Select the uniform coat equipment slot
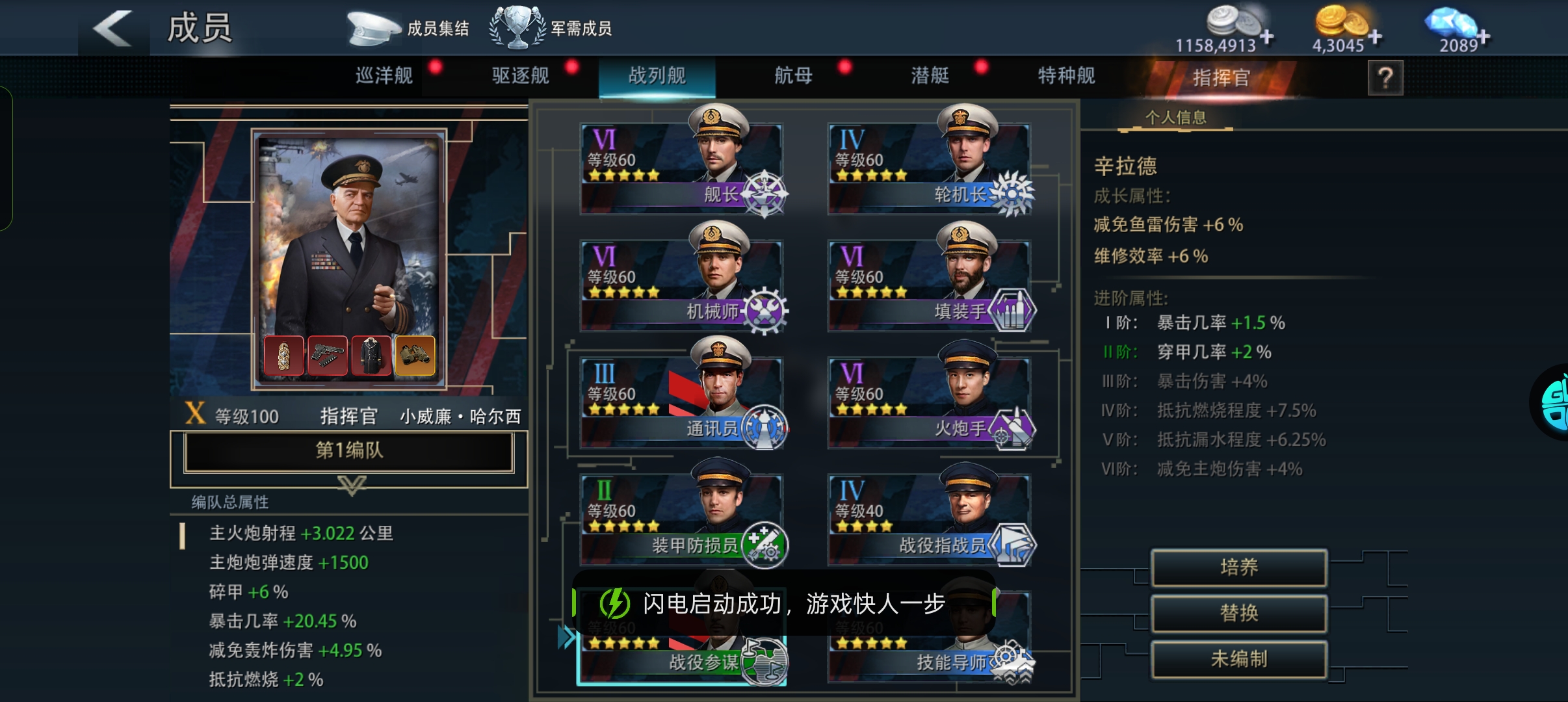Screen dimensions: 1568x702 (371, 356)
